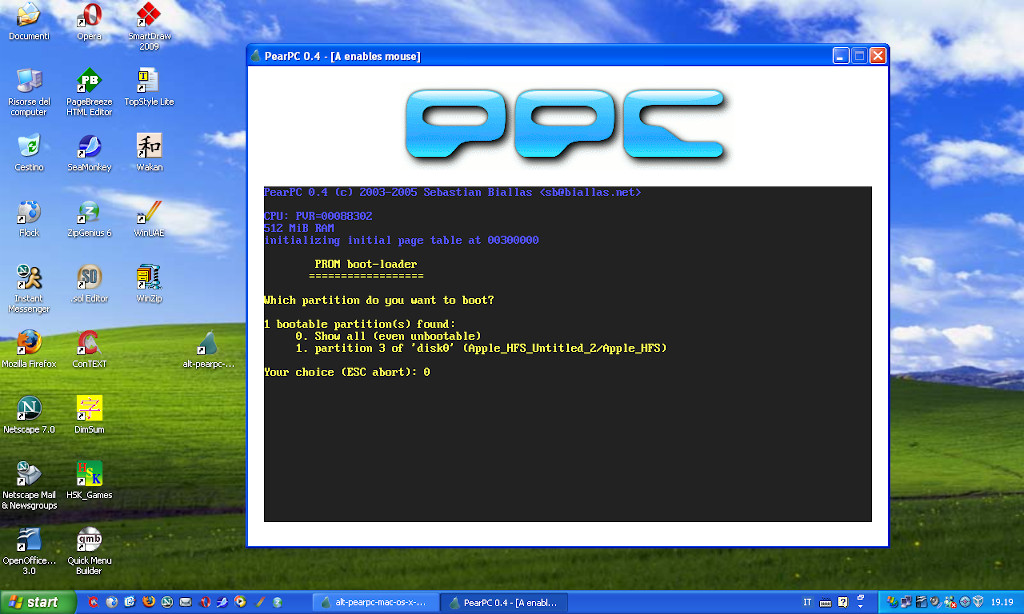The image size is (1024, 614).
Task: Launch Netscape from the Quick Launch bar
Action: pyautogui.click(x=167, y=602)
